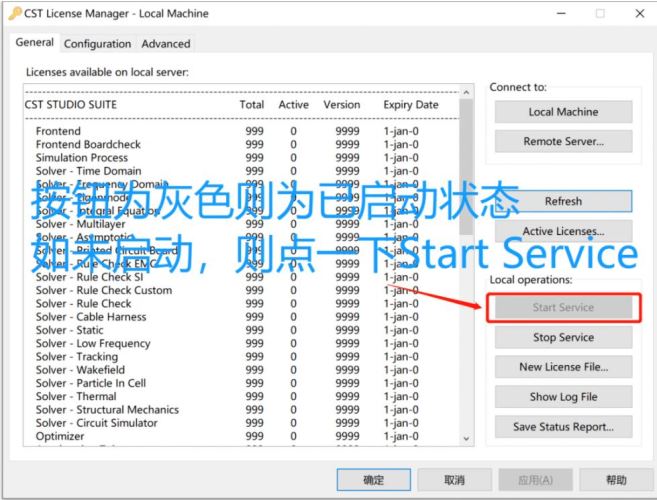
Task: Open help with 帮助 button
Action: (x=616, y=480)
